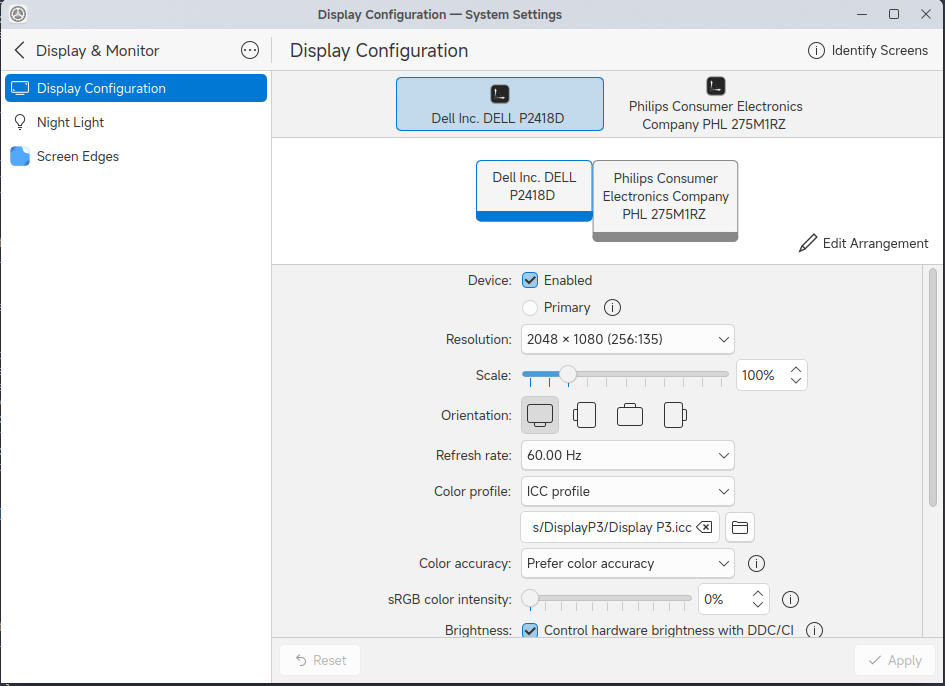The image size is (945, 686).
Task: Select the second orientation icon, rotated portrait
Action: [x=585, y=415]
